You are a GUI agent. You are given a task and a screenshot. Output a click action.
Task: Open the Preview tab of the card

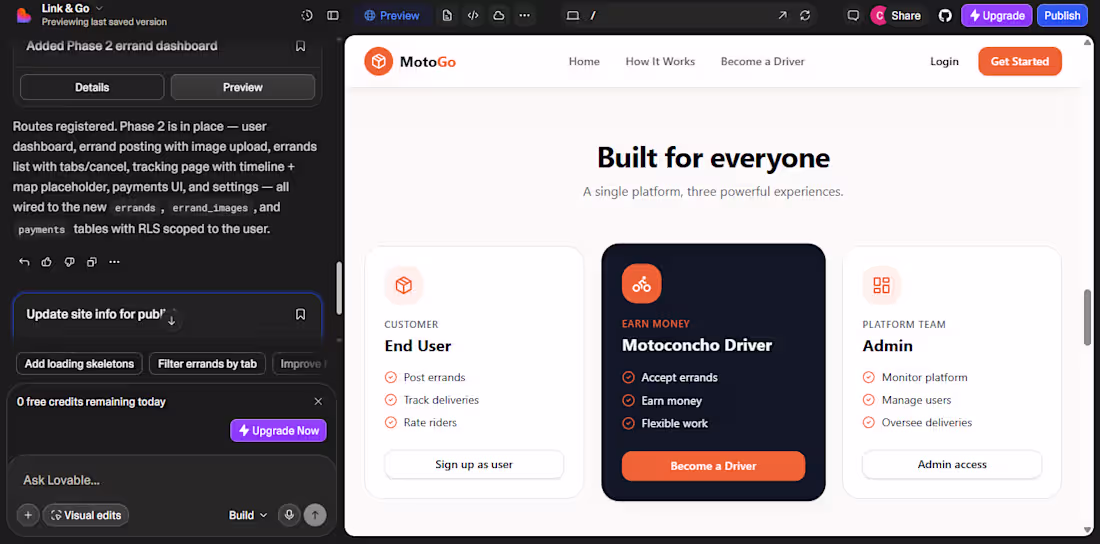243,87
